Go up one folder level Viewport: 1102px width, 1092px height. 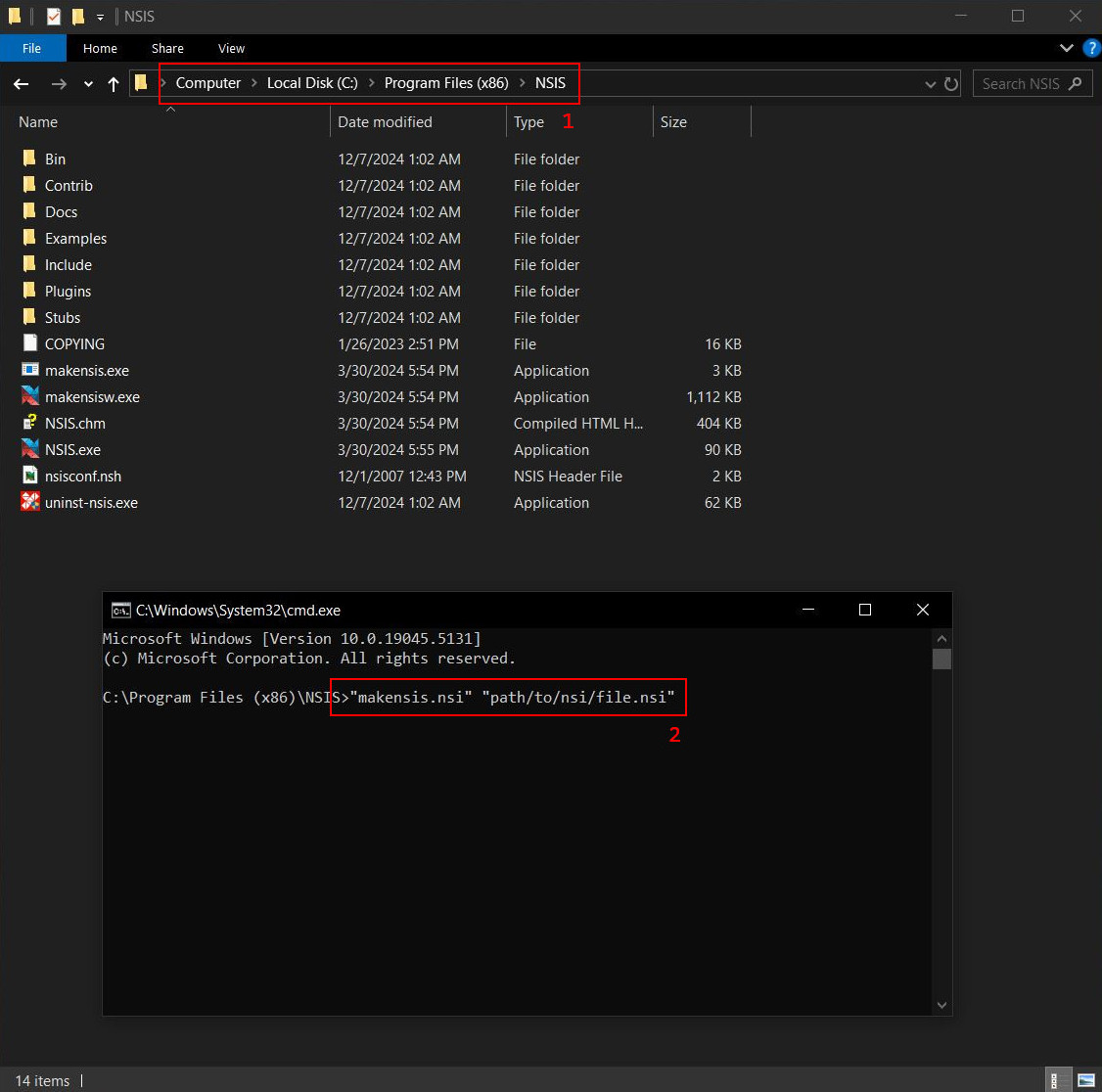(114, 84)
